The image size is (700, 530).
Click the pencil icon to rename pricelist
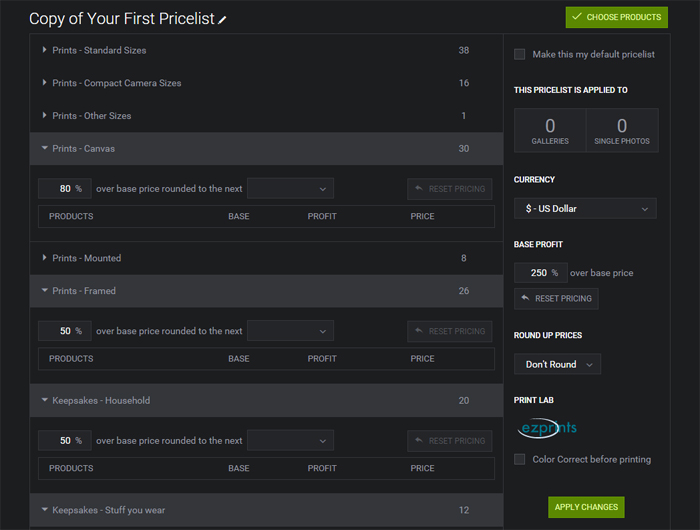[222, 20]
